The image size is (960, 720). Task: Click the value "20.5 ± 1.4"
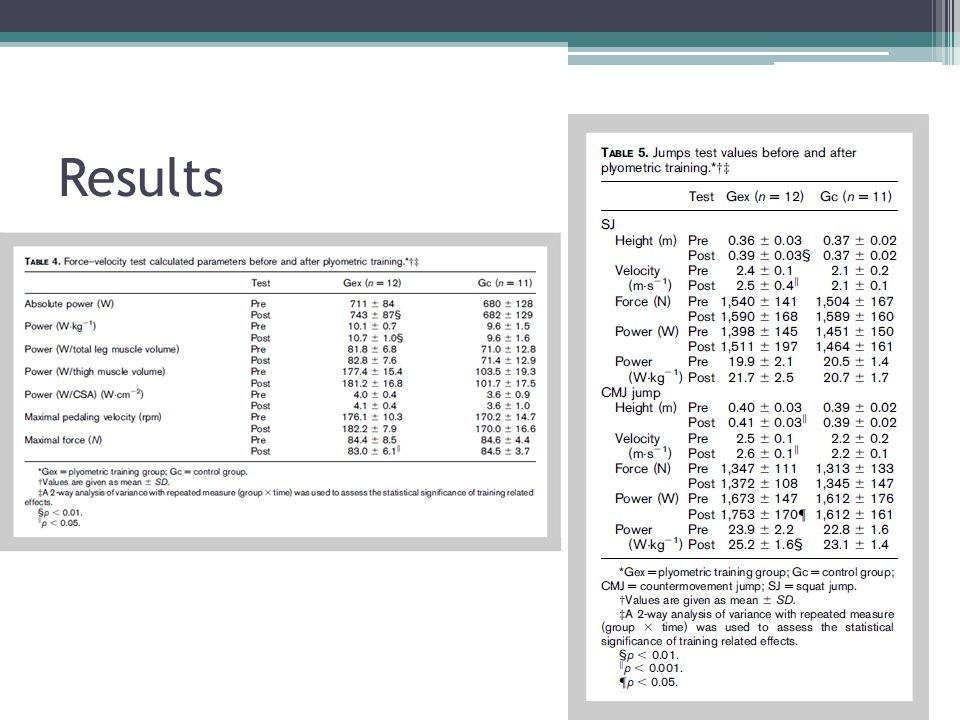coord(856,362)
